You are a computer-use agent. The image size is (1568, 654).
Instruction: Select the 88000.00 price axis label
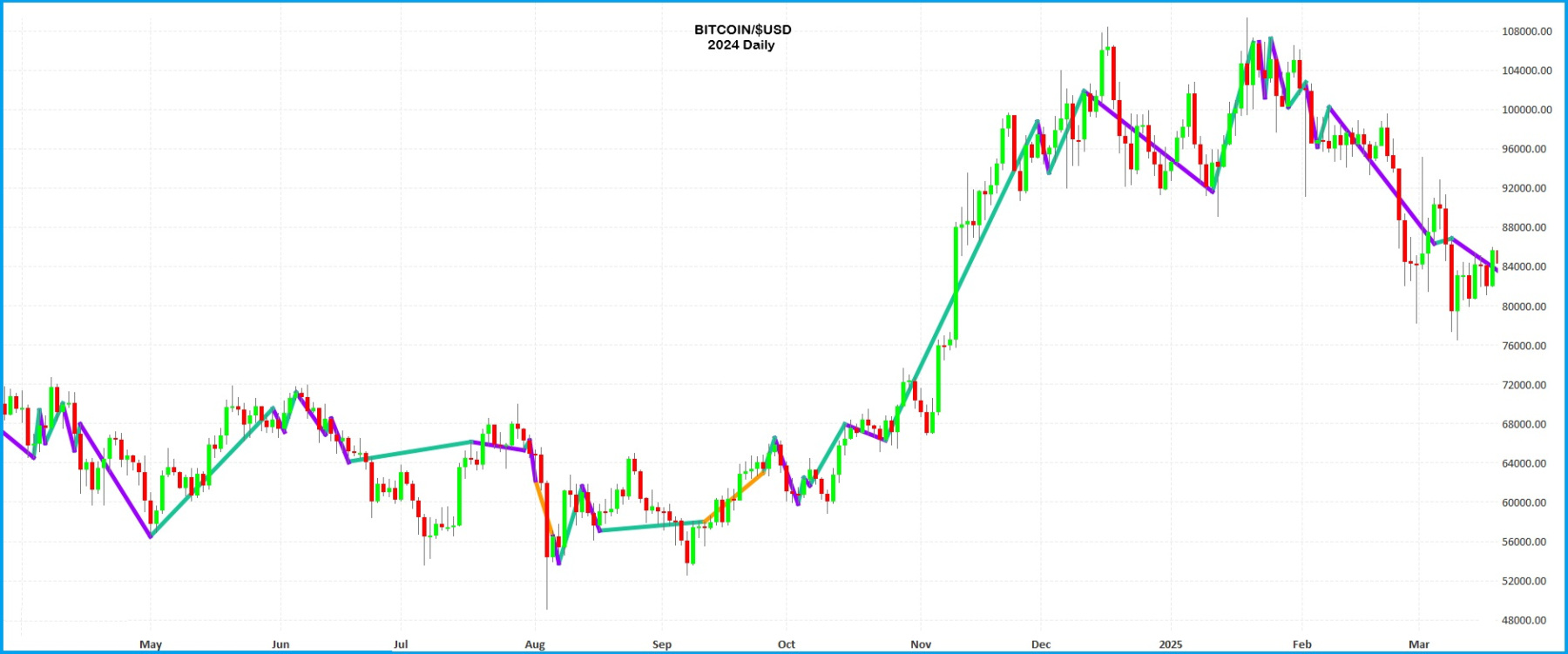(x=1526, y=227)
